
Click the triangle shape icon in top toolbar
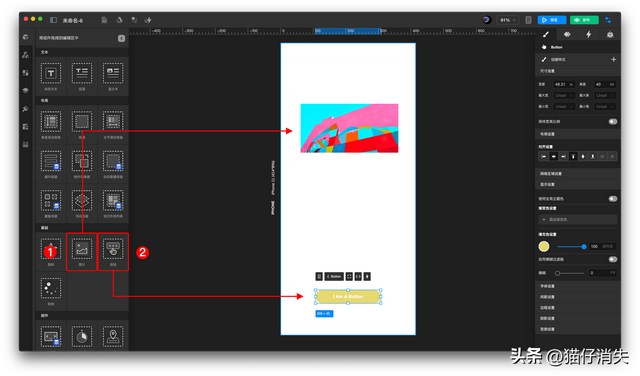tap(120, 20)
